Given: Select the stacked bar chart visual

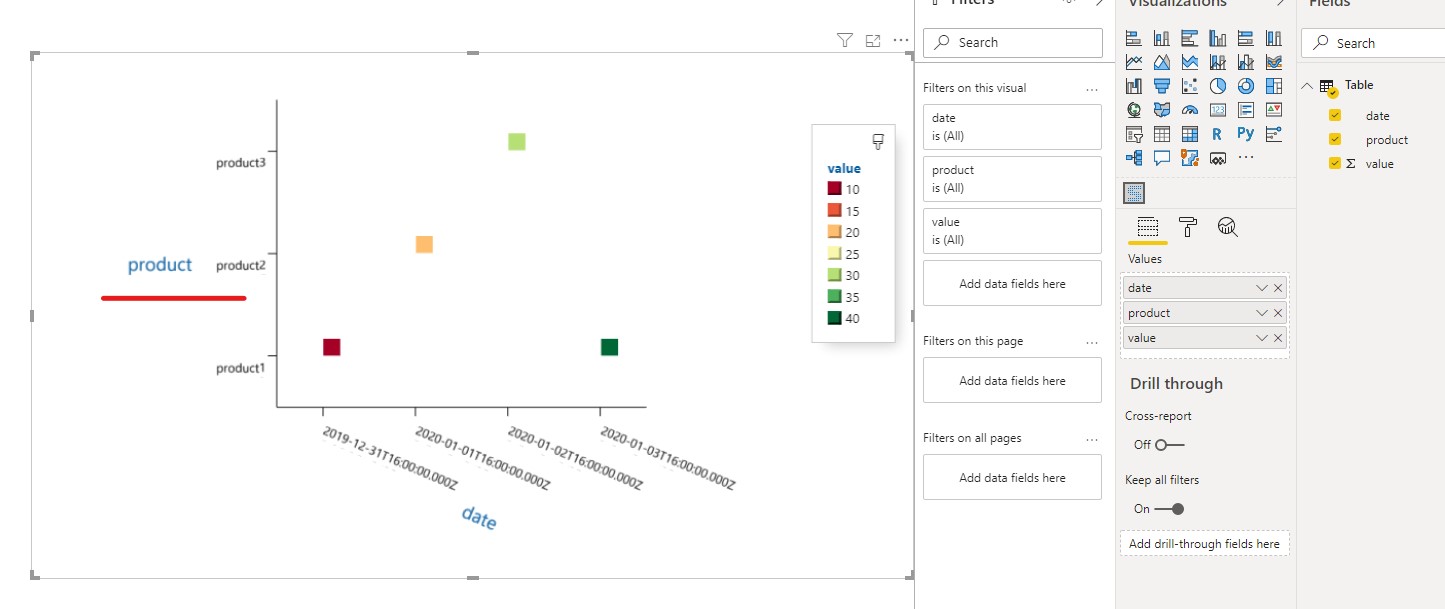Looking at the screenshot, I should click(x=1134, y=39).
